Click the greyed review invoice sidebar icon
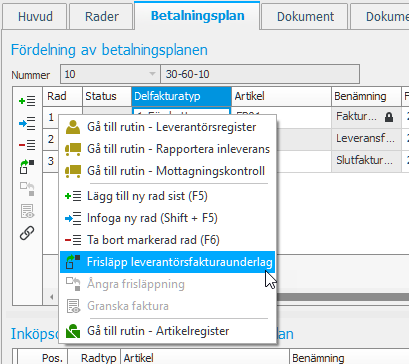The height and width of the screenshot is (364, 409). [x=27, y=211]
